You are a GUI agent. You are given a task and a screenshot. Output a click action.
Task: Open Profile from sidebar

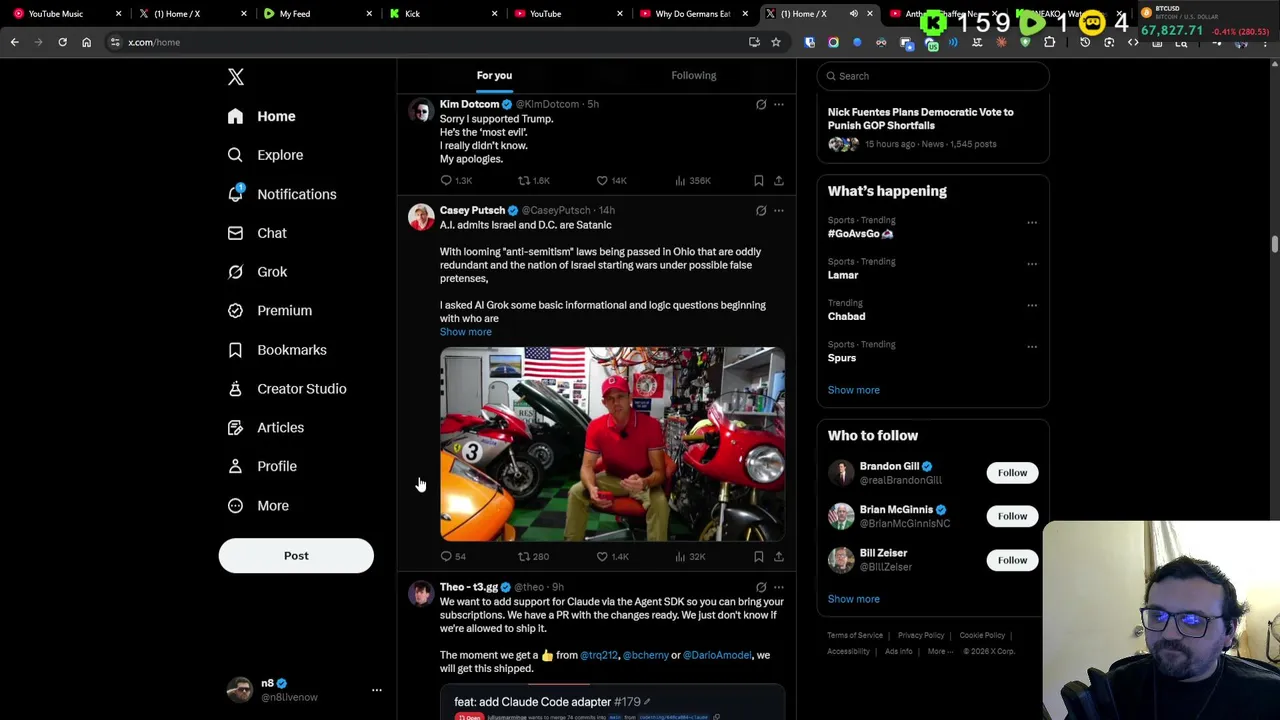262,466
